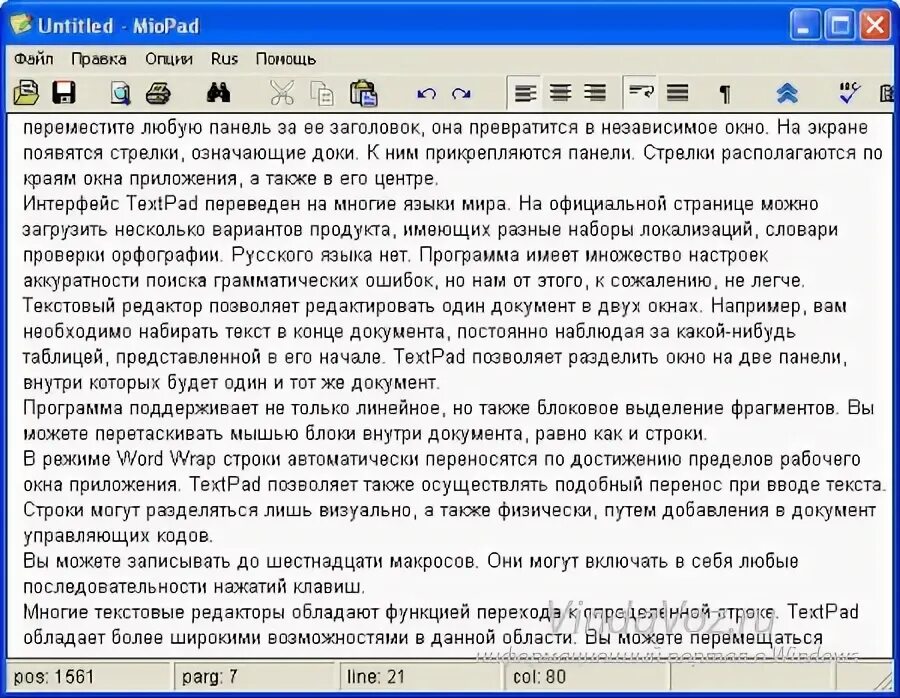Image resolution: width=900 pixels, height=698 pixels.
Task: Click the partially visible icon at the toolbar's right end
Action: (889, 94)
